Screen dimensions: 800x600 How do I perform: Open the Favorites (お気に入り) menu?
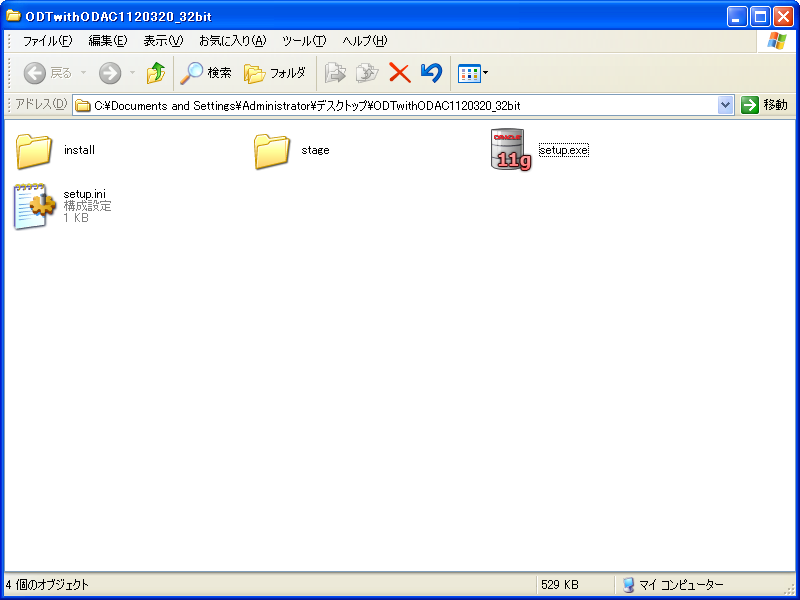(232, 41)
